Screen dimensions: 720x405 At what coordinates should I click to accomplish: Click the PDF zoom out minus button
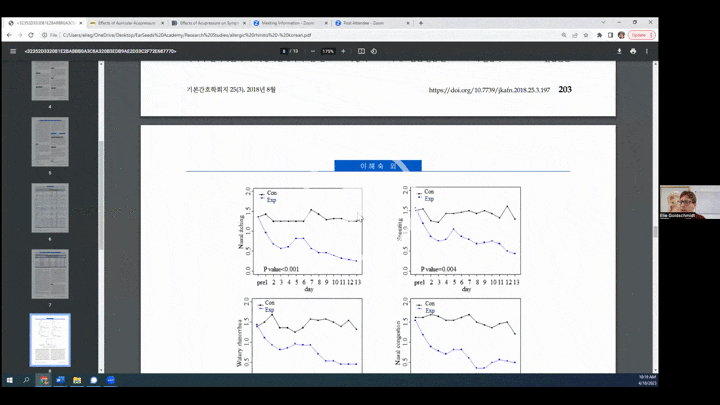(311, 51)
